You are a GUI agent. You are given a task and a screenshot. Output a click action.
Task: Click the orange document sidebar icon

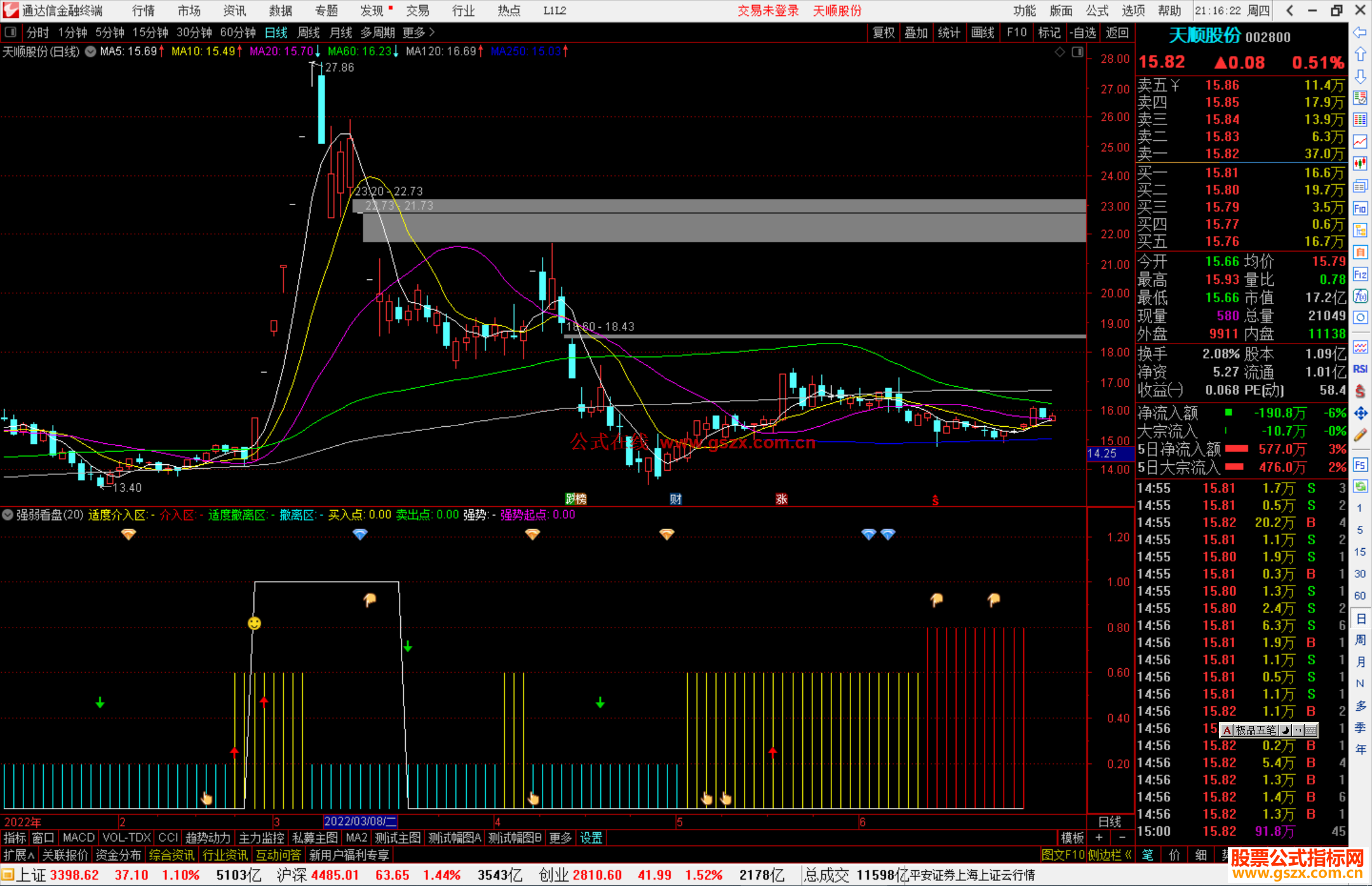[1360, 252]
